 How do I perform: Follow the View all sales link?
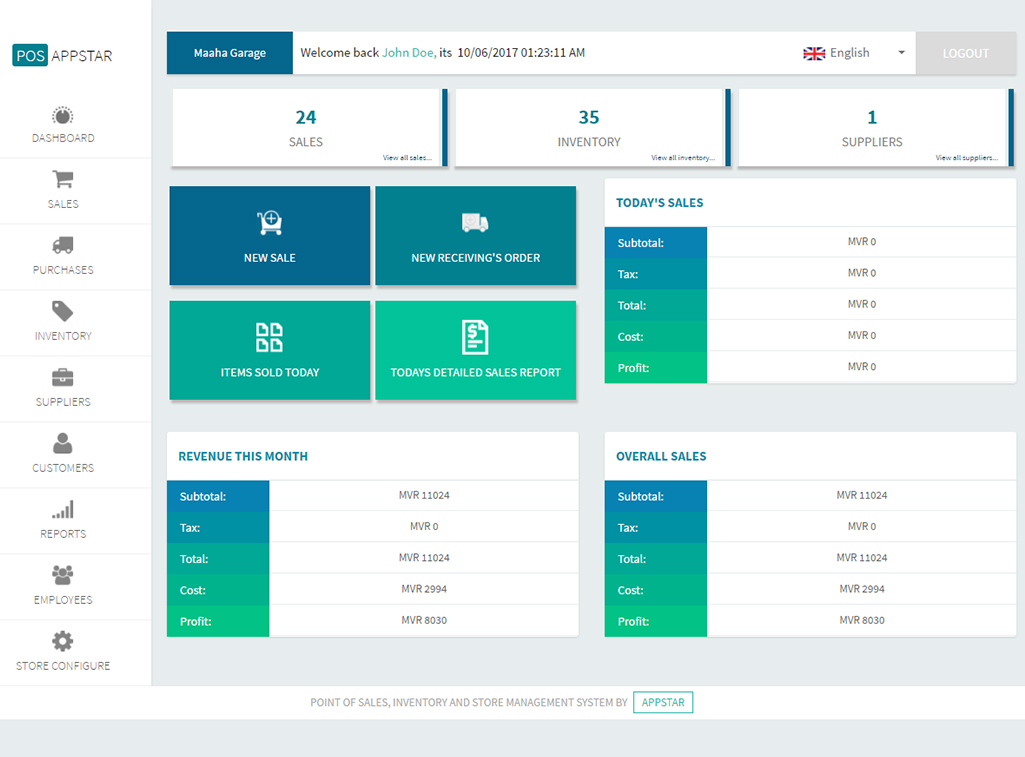click(407, 158)
